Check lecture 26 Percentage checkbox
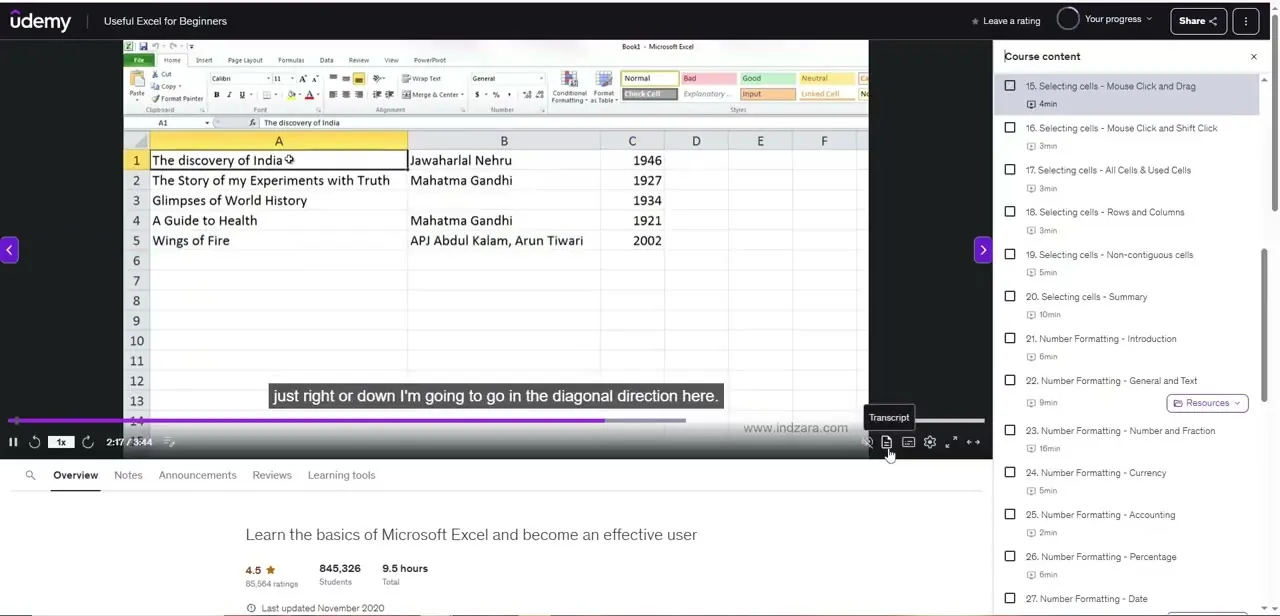Viewport: 1280px width, 616px height. pos(1010,556)
